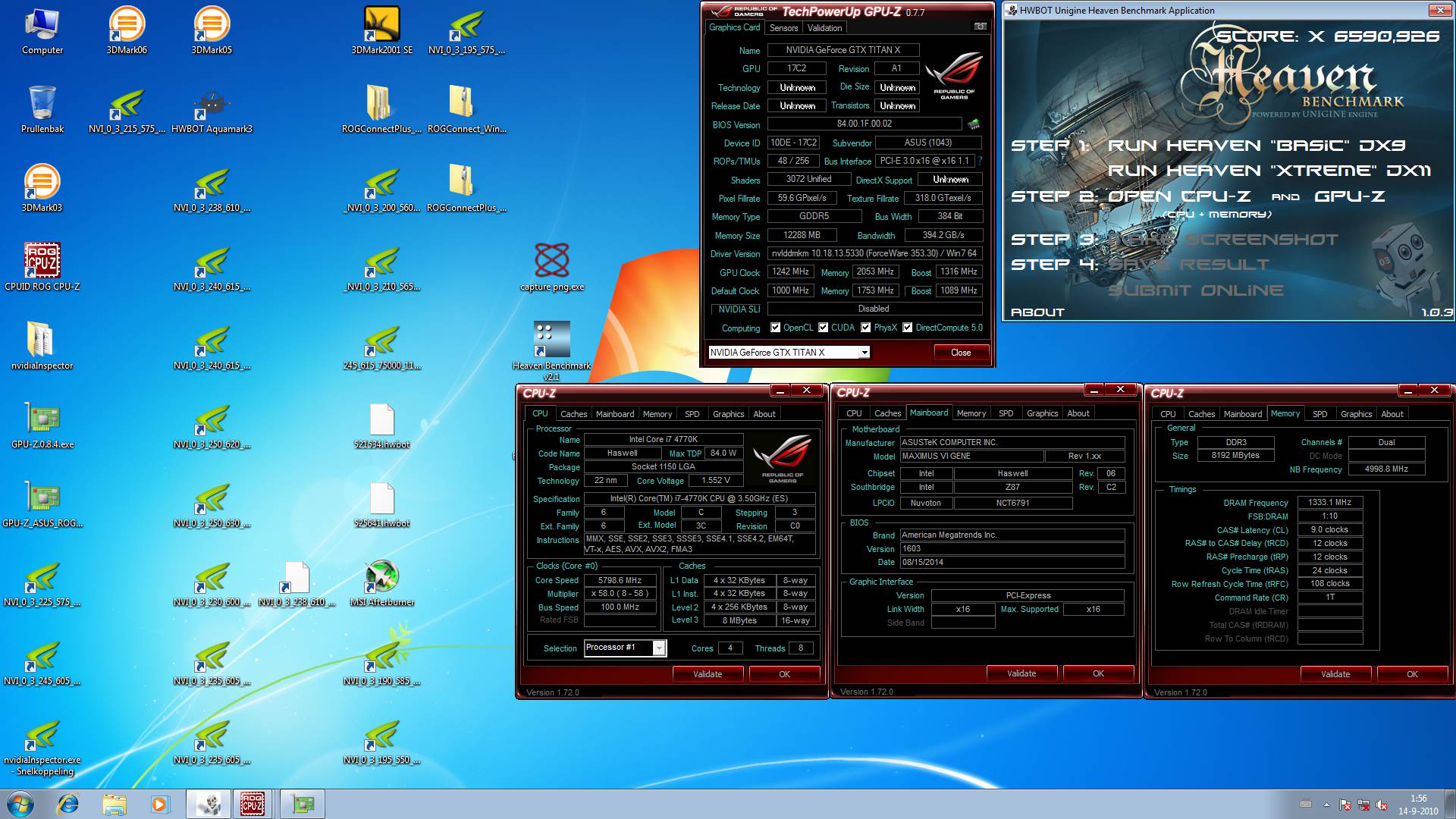1456x819 pixels.
Task: Switch to GPU-Z taskbar button
Action: pos(303,804)
